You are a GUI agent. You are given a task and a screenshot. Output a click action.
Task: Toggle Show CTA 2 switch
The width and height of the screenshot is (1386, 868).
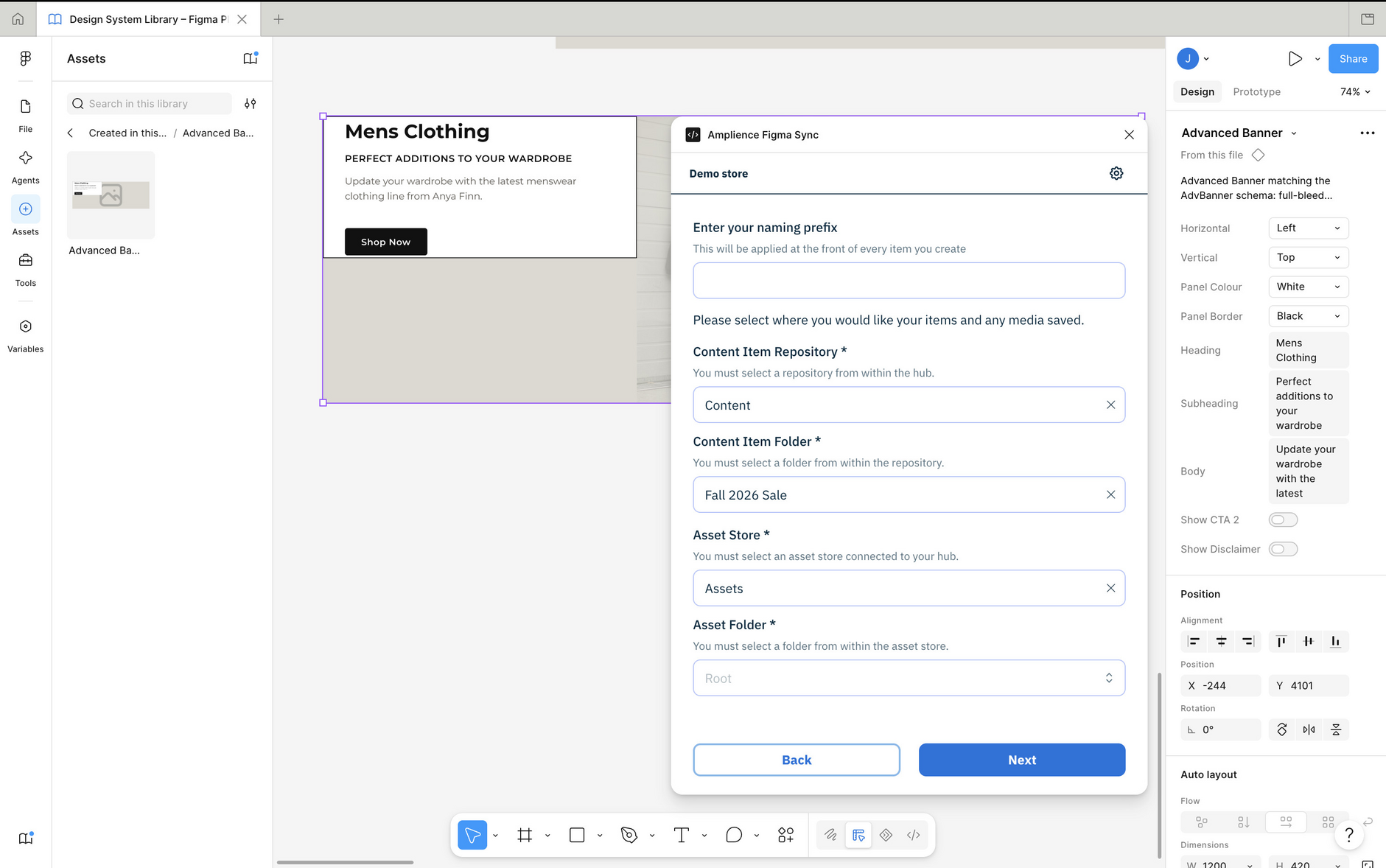[x=1283, y=520]
